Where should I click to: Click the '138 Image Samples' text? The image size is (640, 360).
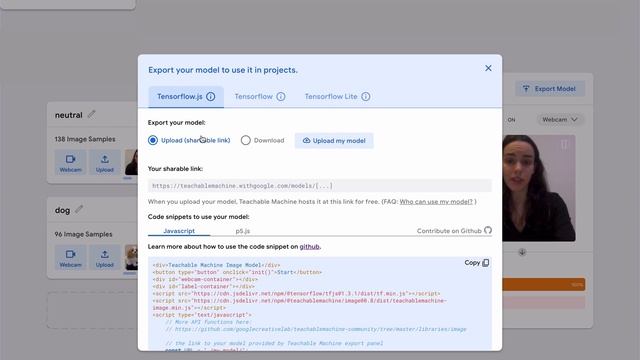[x=85, y=139]
